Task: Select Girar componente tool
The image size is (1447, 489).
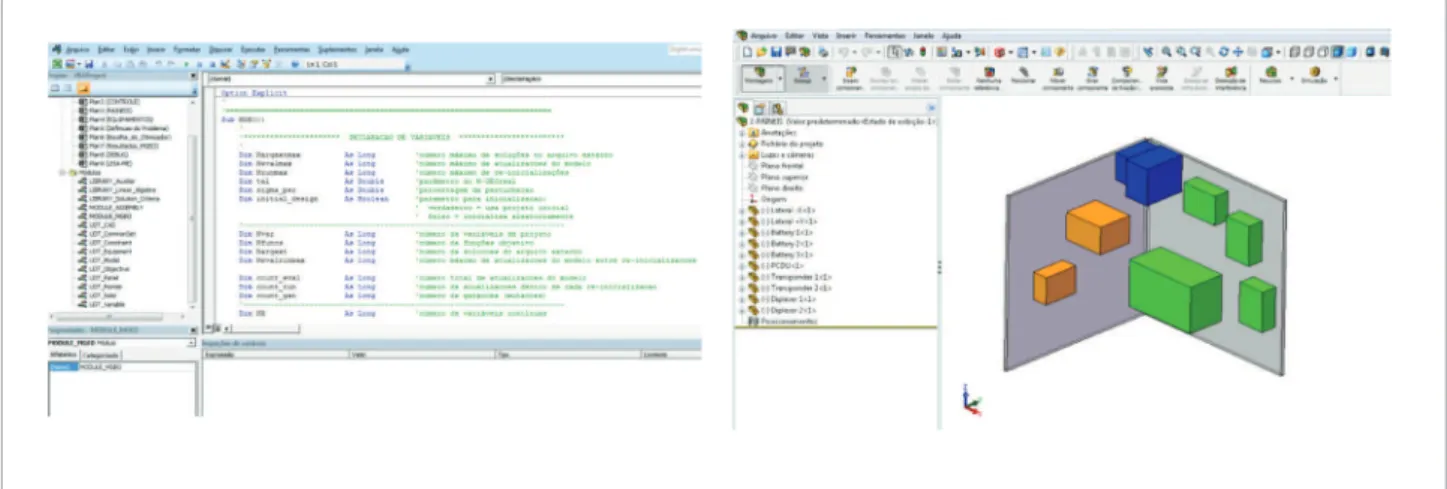Action: (x=1091, y=78)
